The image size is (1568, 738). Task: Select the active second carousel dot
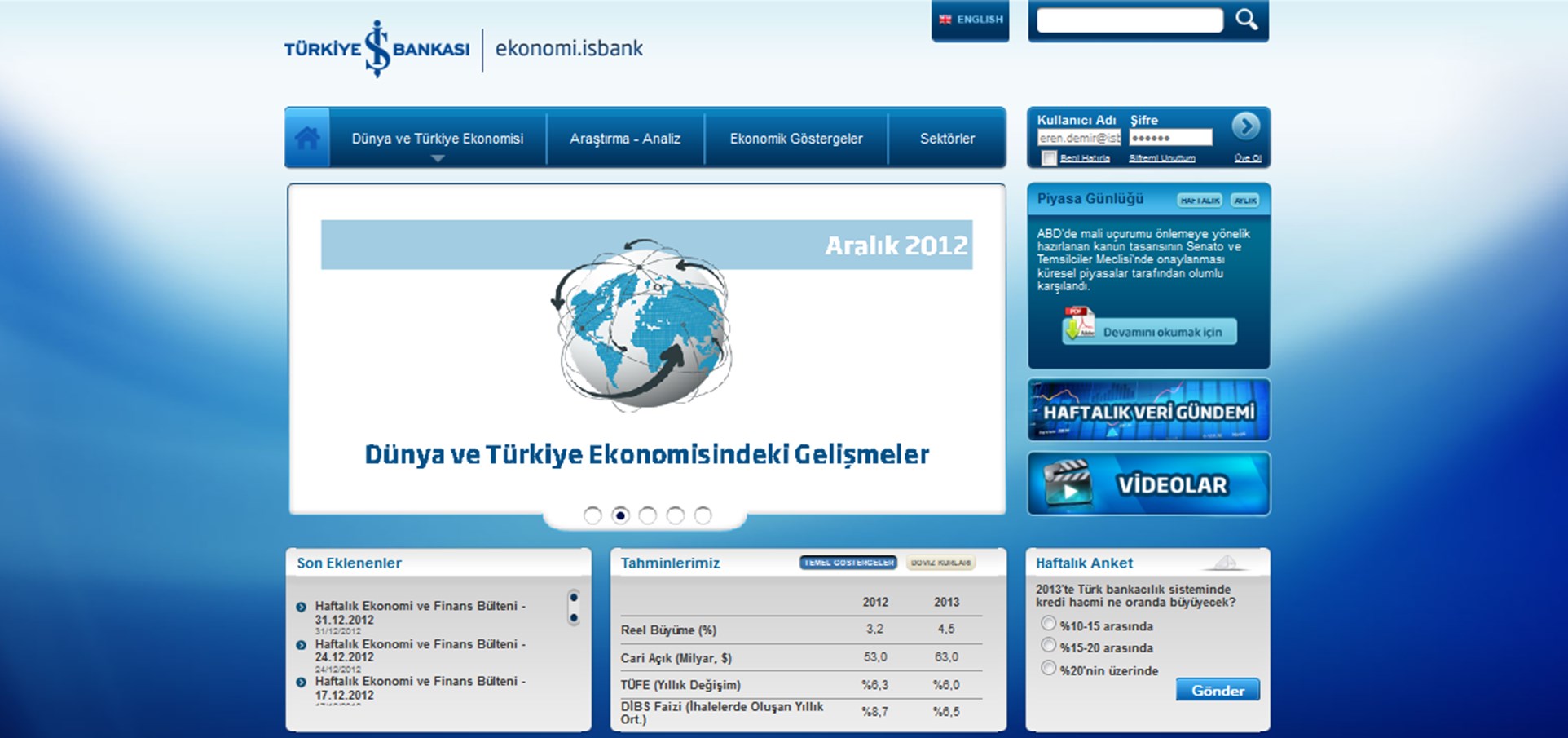point(620,515)
